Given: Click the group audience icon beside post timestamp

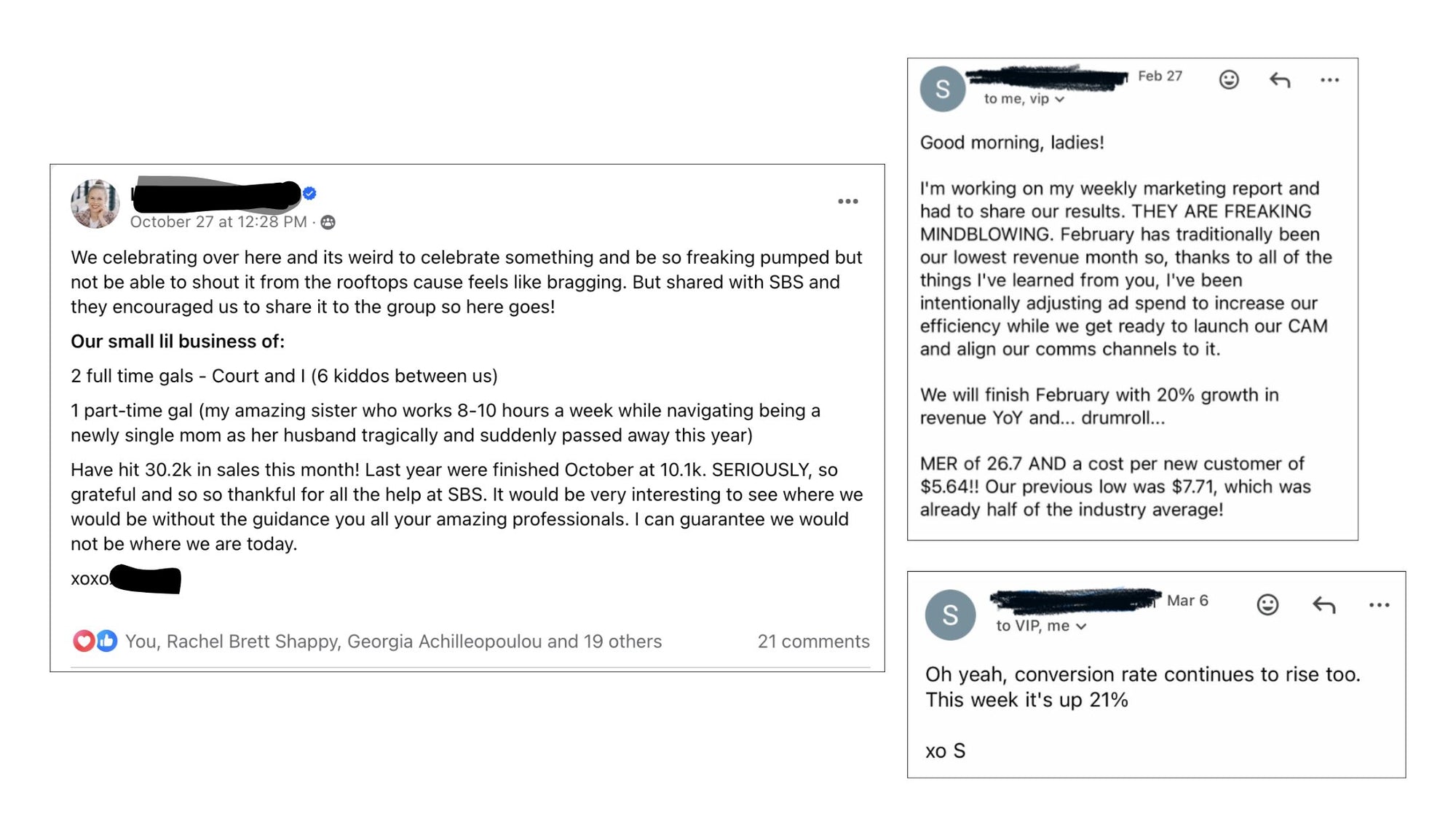Looking at the screenshot, I should [328, 222].
